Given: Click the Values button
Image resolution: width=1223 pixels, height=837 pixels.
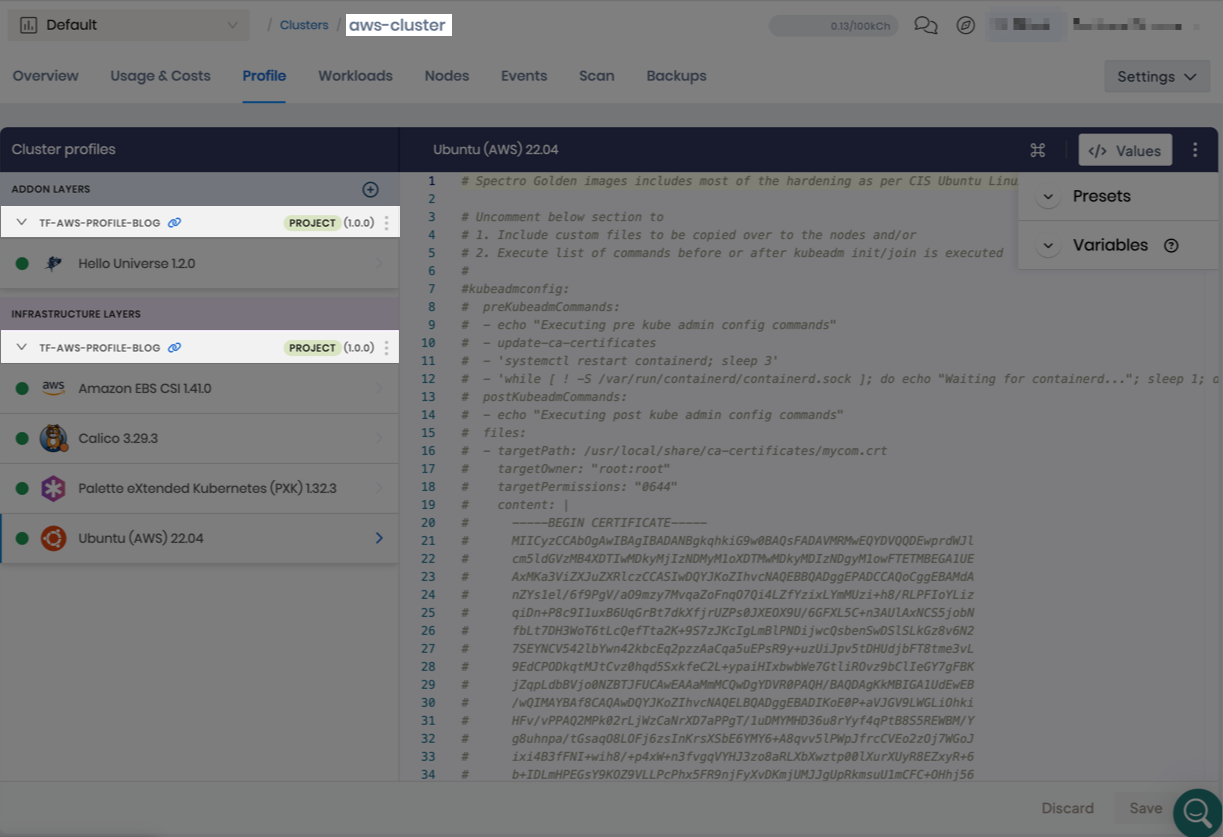Looking at the screenshot, I should [1125, 150].
